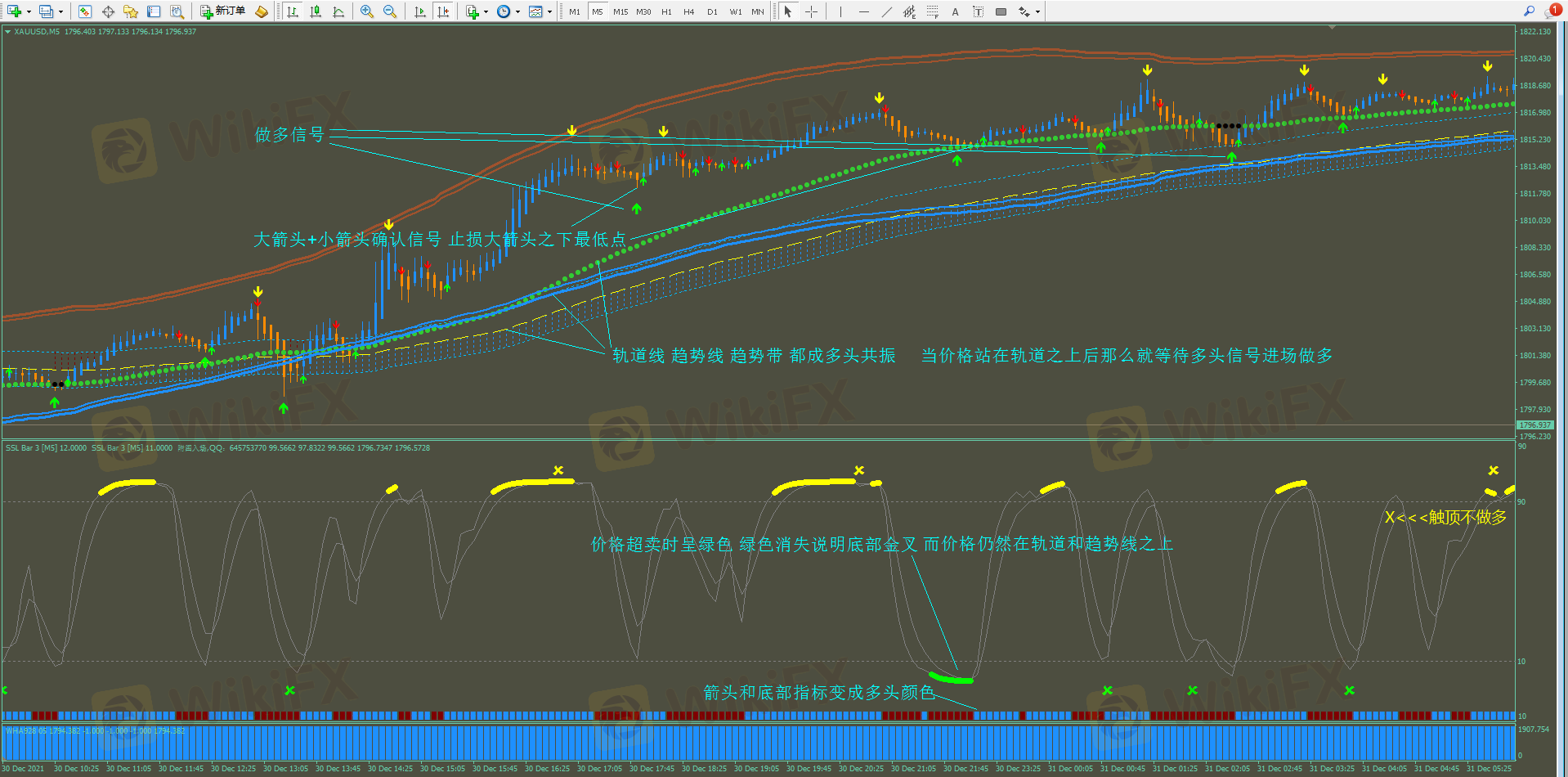This screenshot has width=1568, height=777.
Task: Open the templates dropdown arrow
Action: (x=549, y=11)
